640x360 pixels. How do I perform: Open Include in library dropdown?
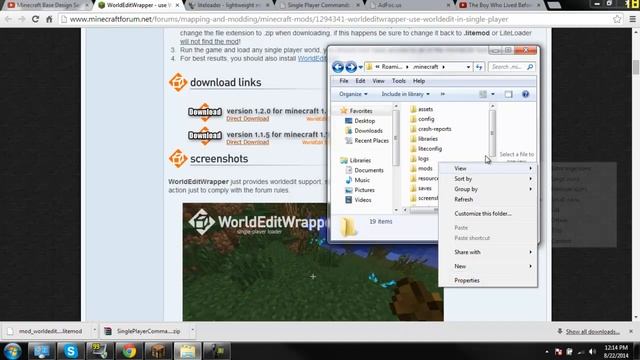405,94
